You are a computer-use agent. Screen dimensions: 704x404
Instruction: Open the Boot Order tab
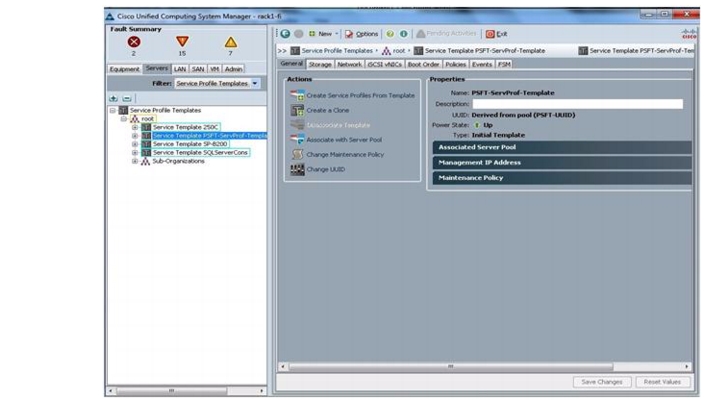(423, 64)
